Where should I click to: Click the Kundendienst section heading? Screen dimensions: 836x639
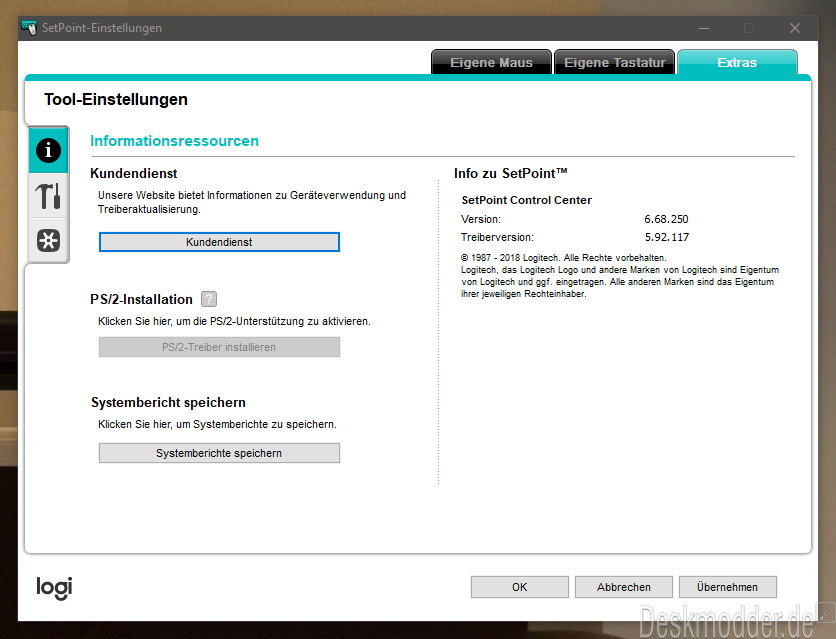pyautogui.click(x=134, y=173)
